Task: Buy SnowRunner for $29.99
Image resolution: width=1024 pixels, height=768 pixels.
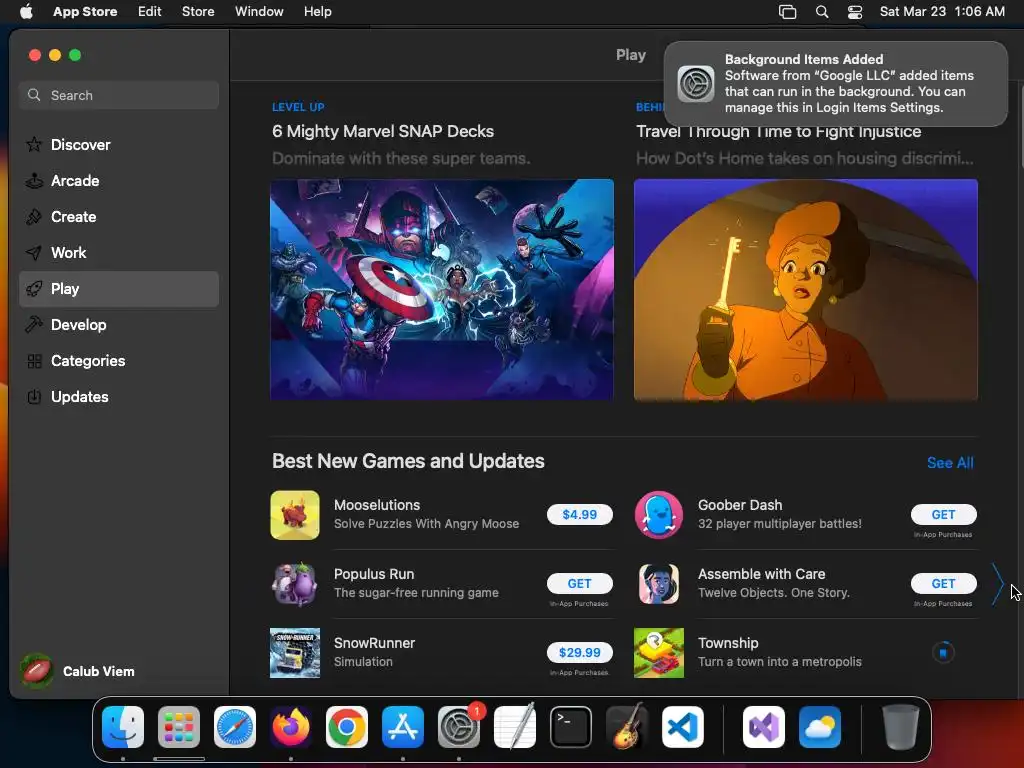Action: 580,652
